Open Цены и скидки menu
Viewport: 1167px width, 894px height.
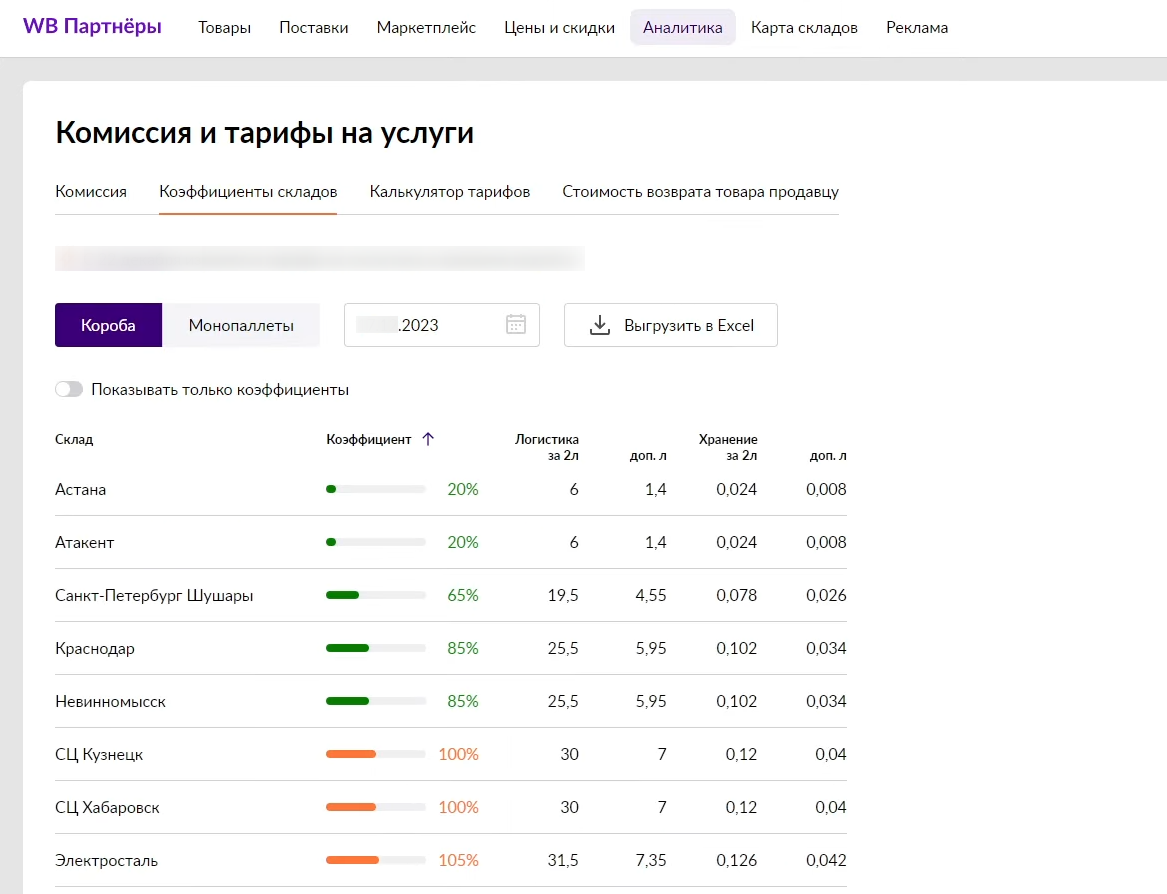(559, 28)
